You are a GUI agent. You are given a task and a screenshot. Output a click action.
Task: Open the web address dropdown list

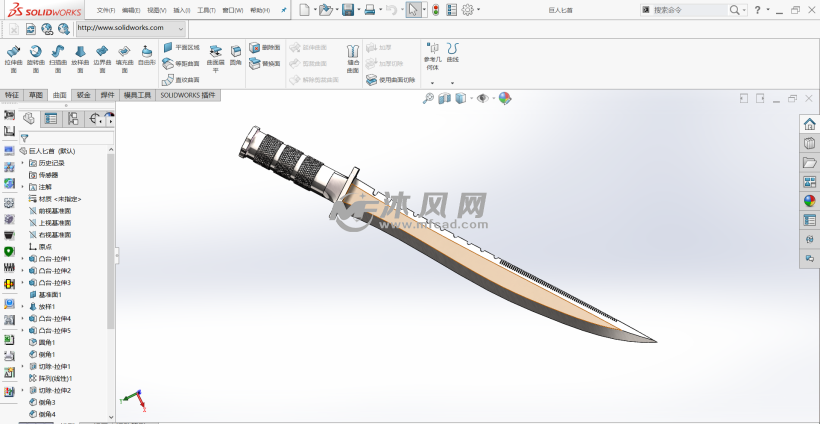180,28
